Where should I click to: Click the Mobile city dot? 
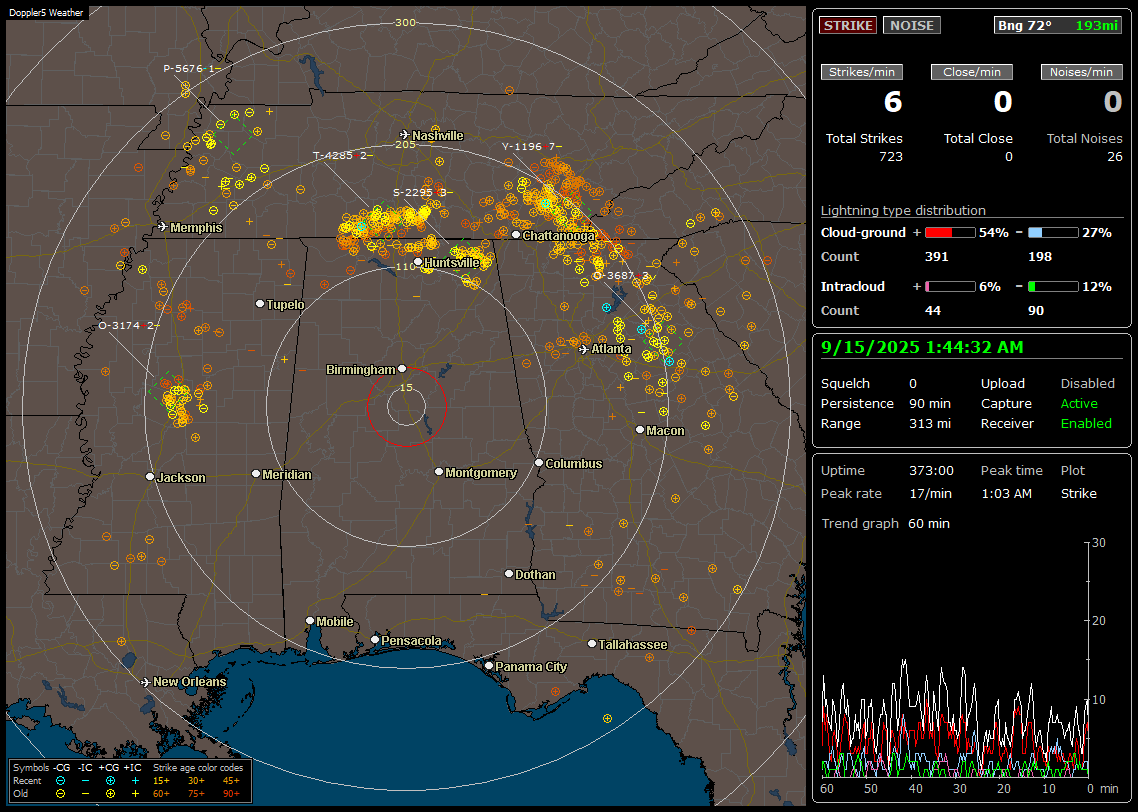310,620
